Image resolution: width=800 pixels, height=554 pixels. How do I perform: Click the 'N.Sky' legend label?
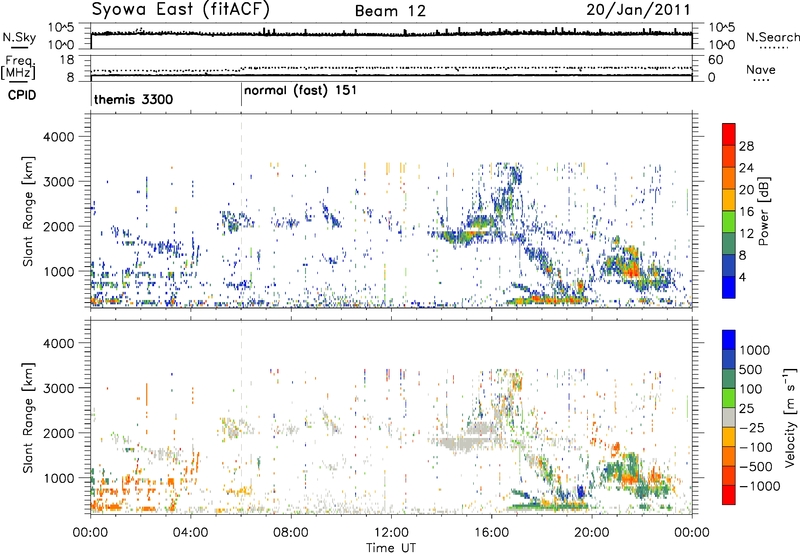tap(19, 37)
